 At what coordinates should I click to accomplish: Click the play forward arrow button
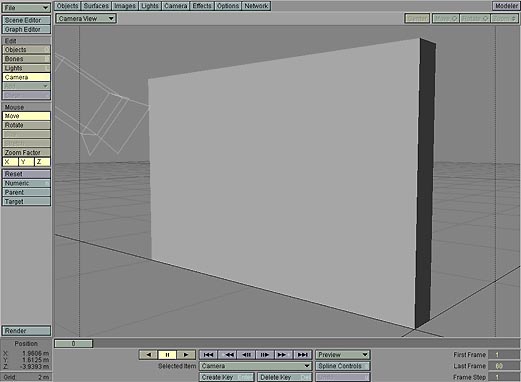(186, 355)
